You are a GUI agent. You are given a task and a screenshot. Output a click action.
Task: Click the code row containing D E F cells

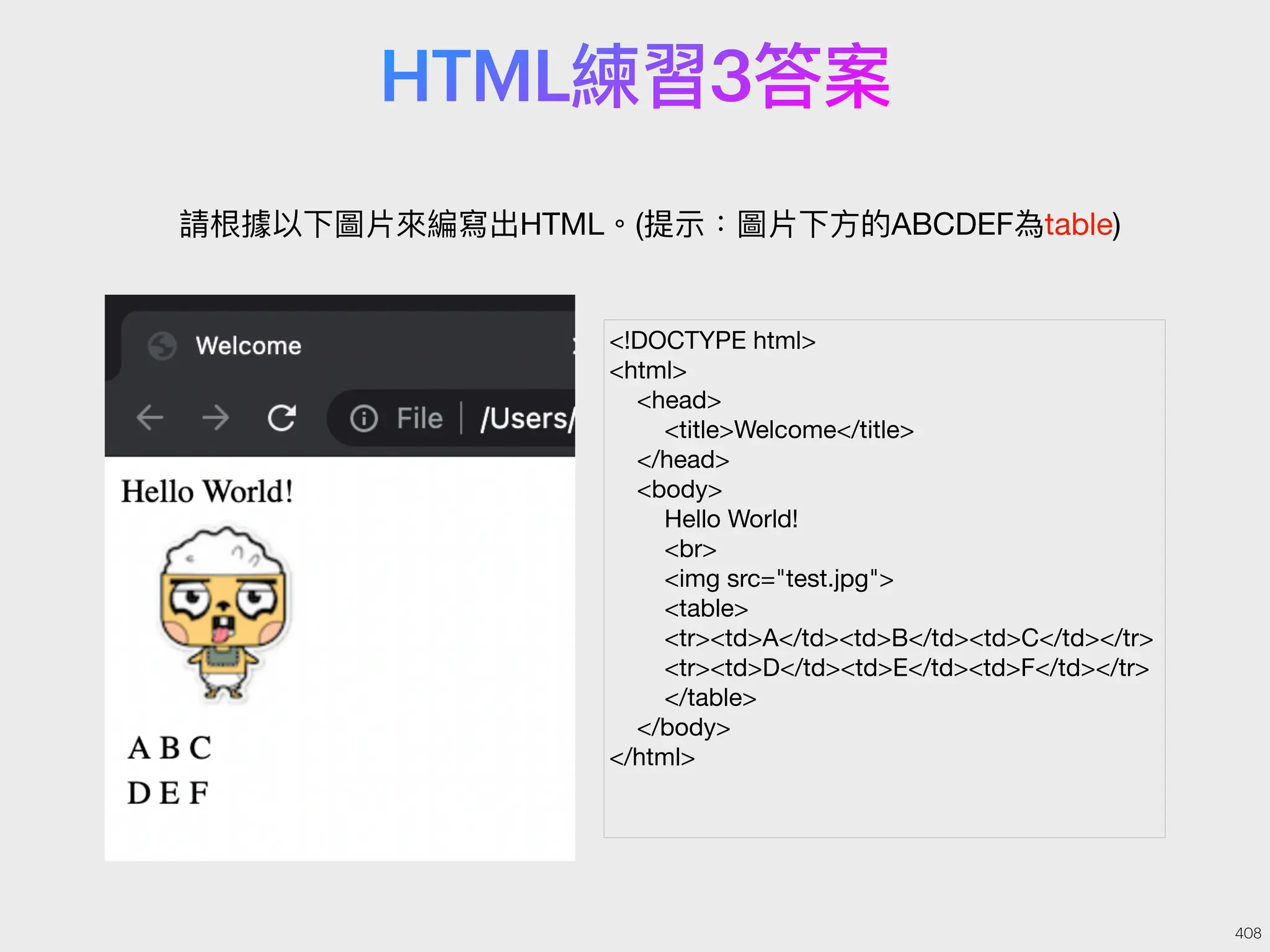[x=907, y=668]
